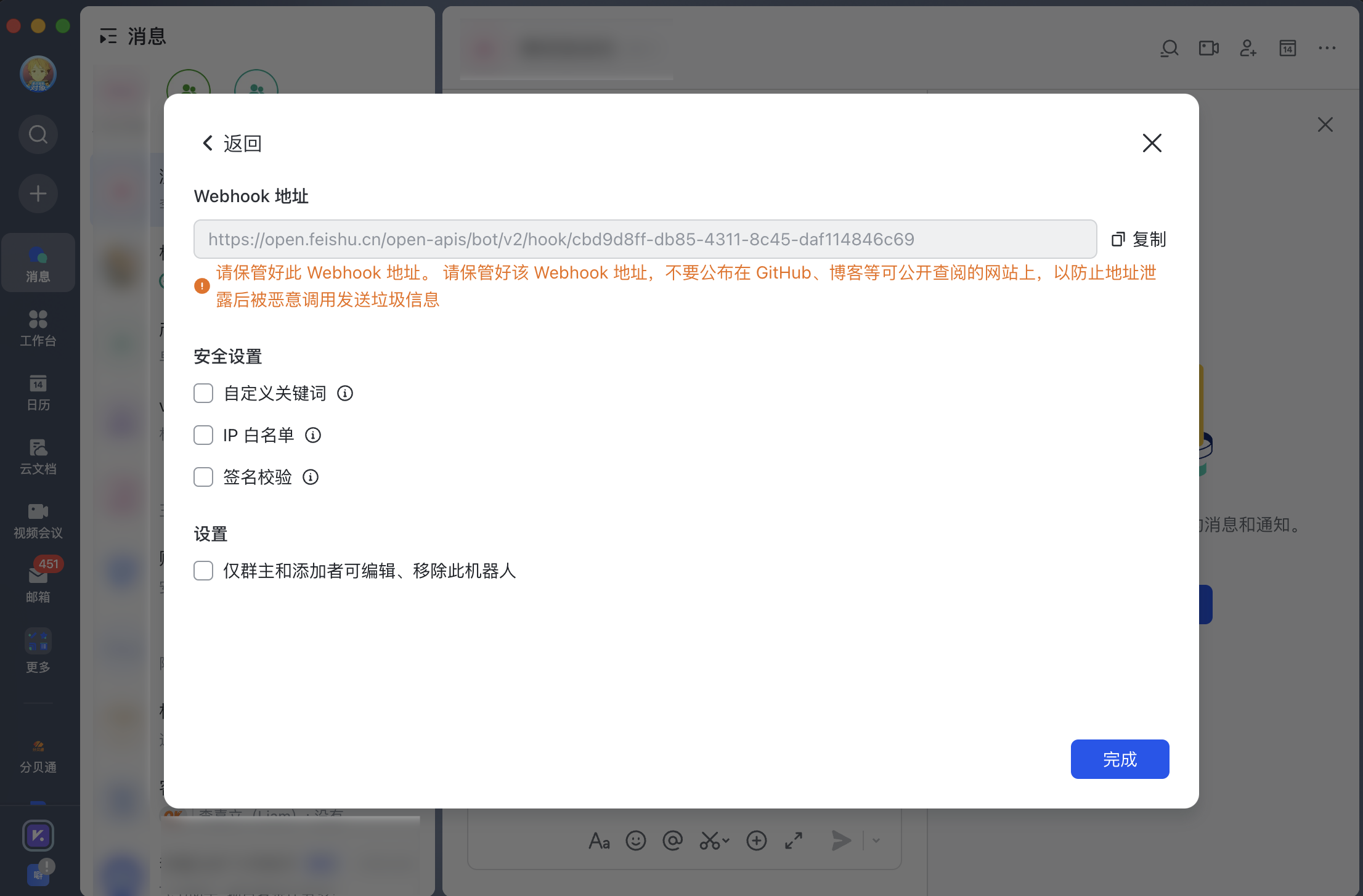Click 完成 to finish webhook setup
1363x896 pixels.
click(x=1120, y=759)
